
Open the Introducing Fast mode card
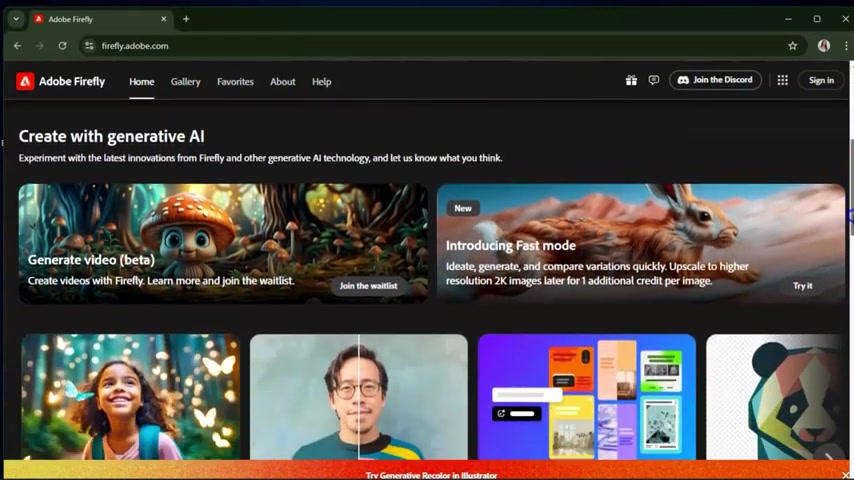(x=641, y=244)
